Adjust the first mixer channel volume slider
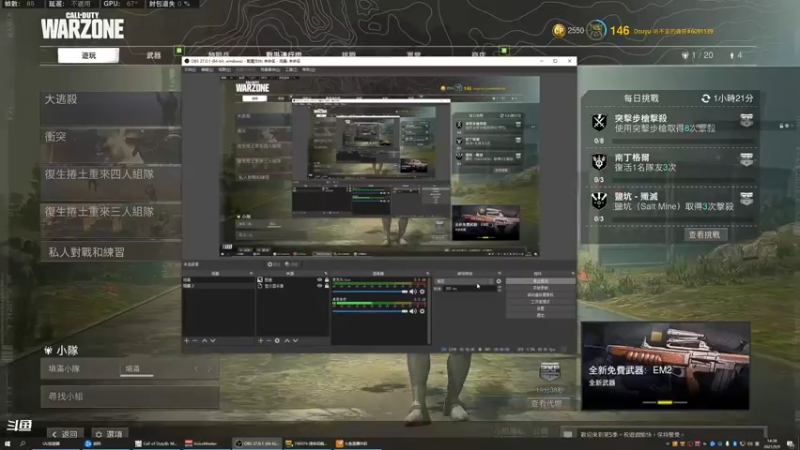The image size is (800, 450). (370, 292)
